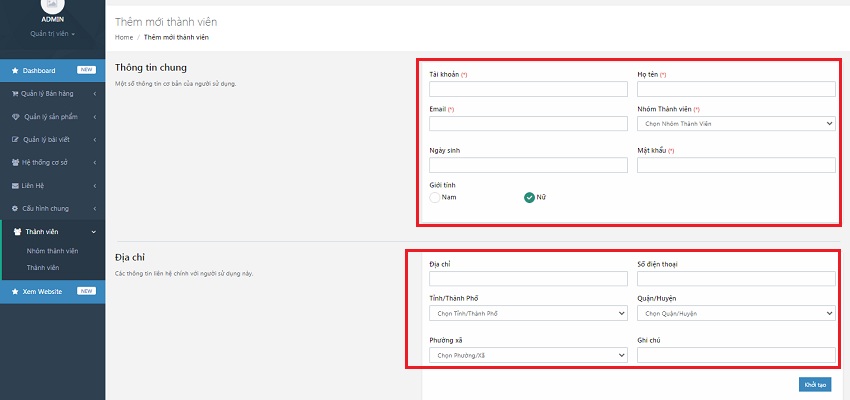Click the gear icon for Cấu hình chung
This screenshot has width=850, height=400.
pos(15,209)
